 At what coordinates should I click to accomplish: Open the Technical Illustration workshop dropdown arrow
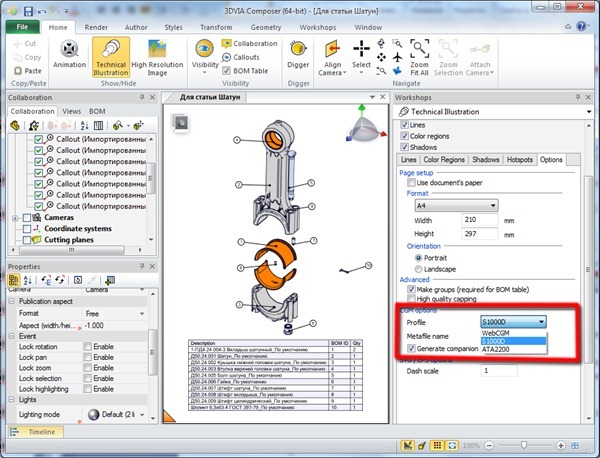coord(589,112)
